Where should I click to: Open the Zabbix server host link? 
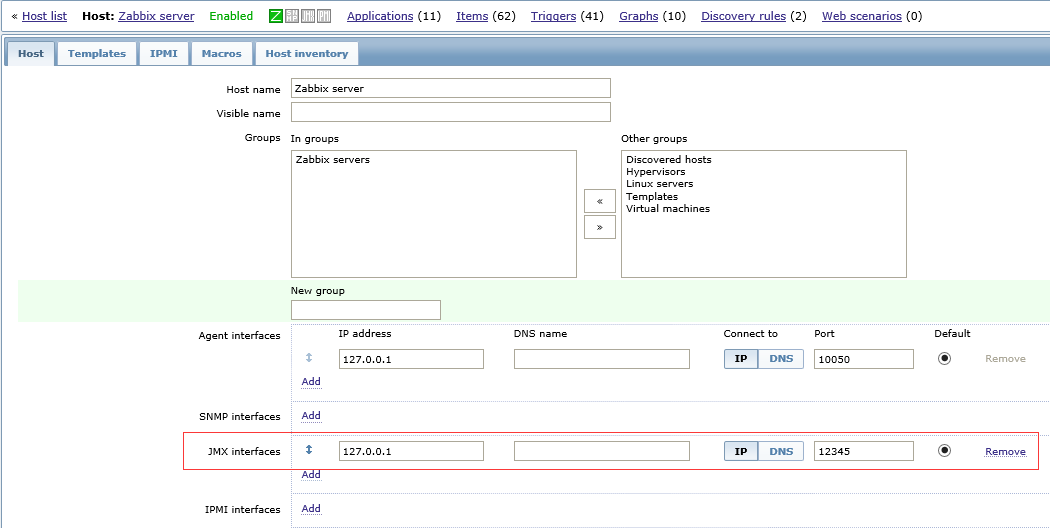point(156,16)
